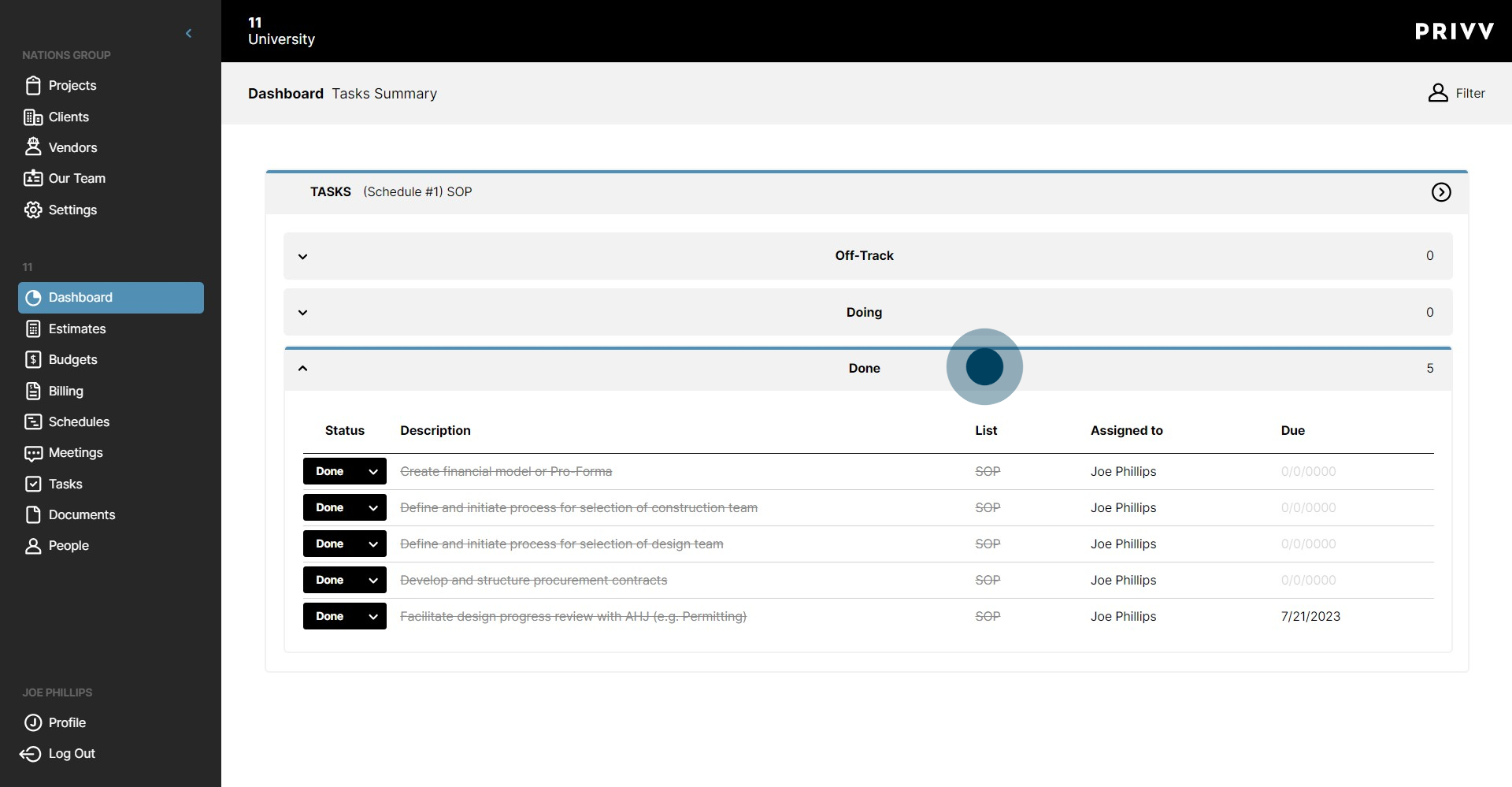Click SOP in the Create financial model row
Image resolution: width=1512 pixels, height=787 pixels.
(x=988, y=471)
